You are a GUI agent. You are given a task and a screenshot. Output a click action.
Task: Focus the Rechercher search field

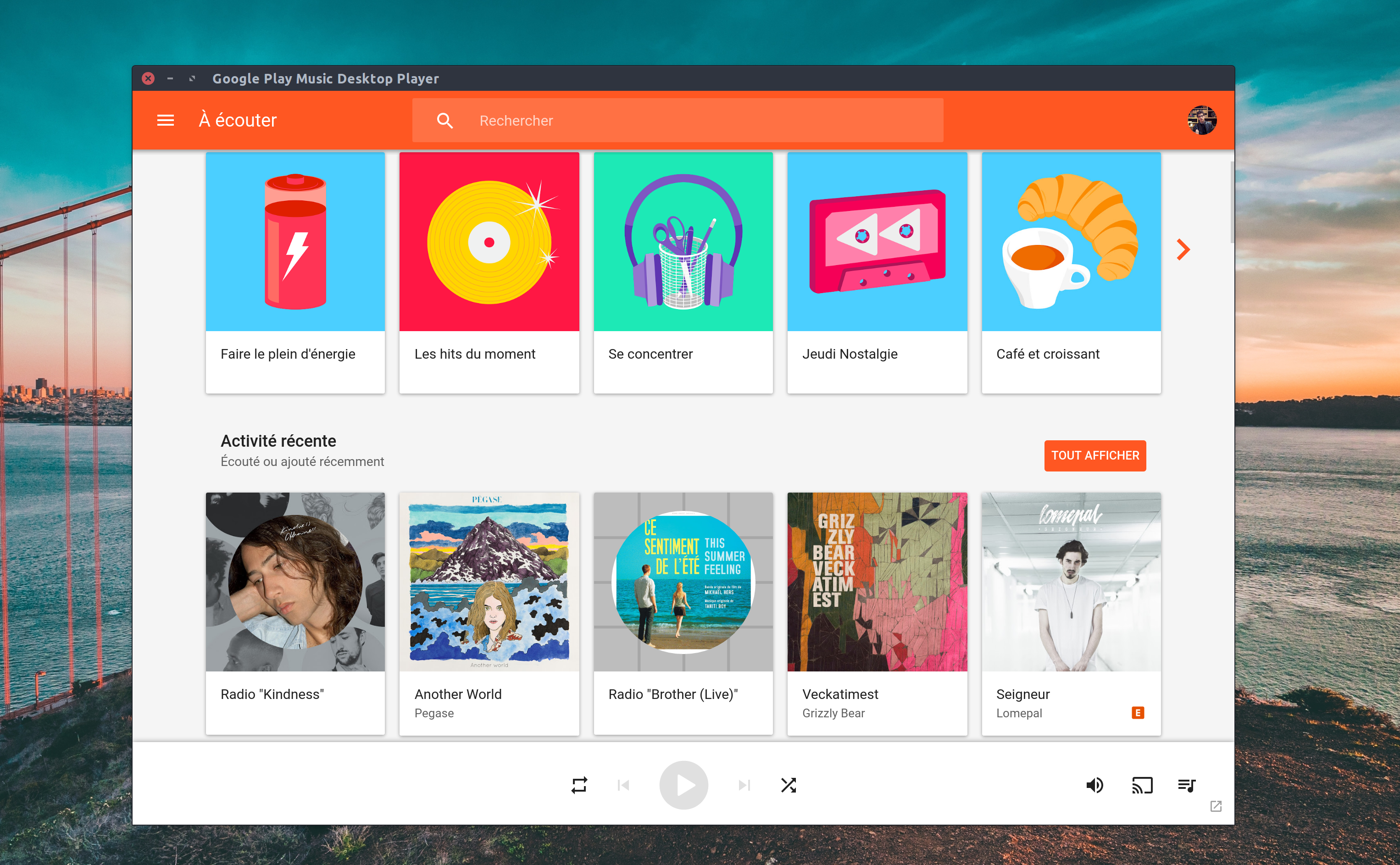pos(678,120)
